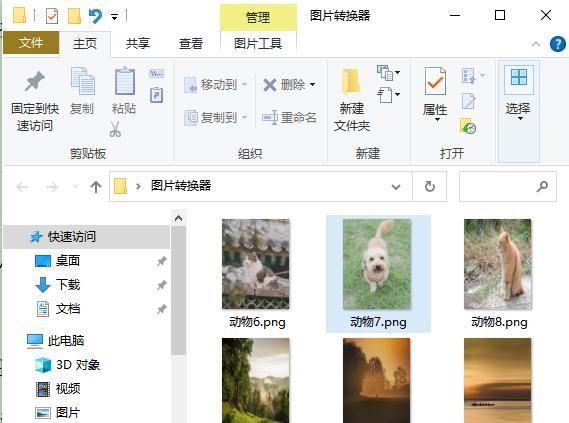This screenshot has height=423, width=569.
Task: Select 快速访问 in the navigation pane
Action: point(87,237)
